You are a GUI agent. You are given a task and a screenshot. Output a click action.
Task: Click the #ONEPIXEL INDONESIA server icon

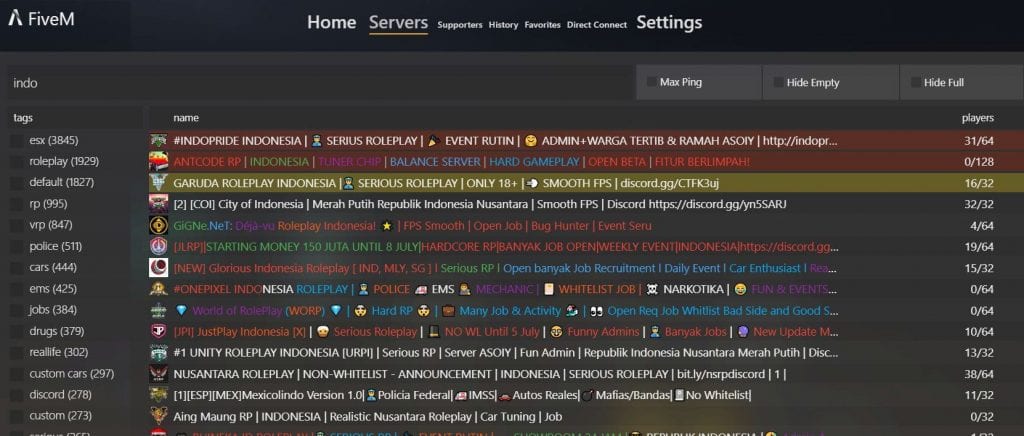[158, 289]
